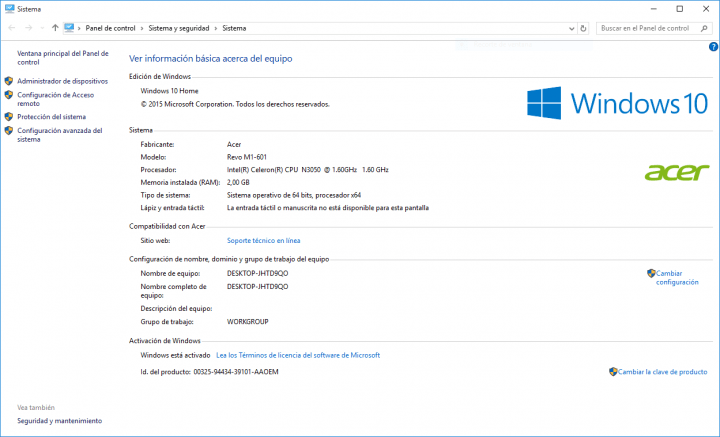Select the 'Acer' manufacturer value
The image size is (720, 437).
pyautogui.click(x=234, y=145)
